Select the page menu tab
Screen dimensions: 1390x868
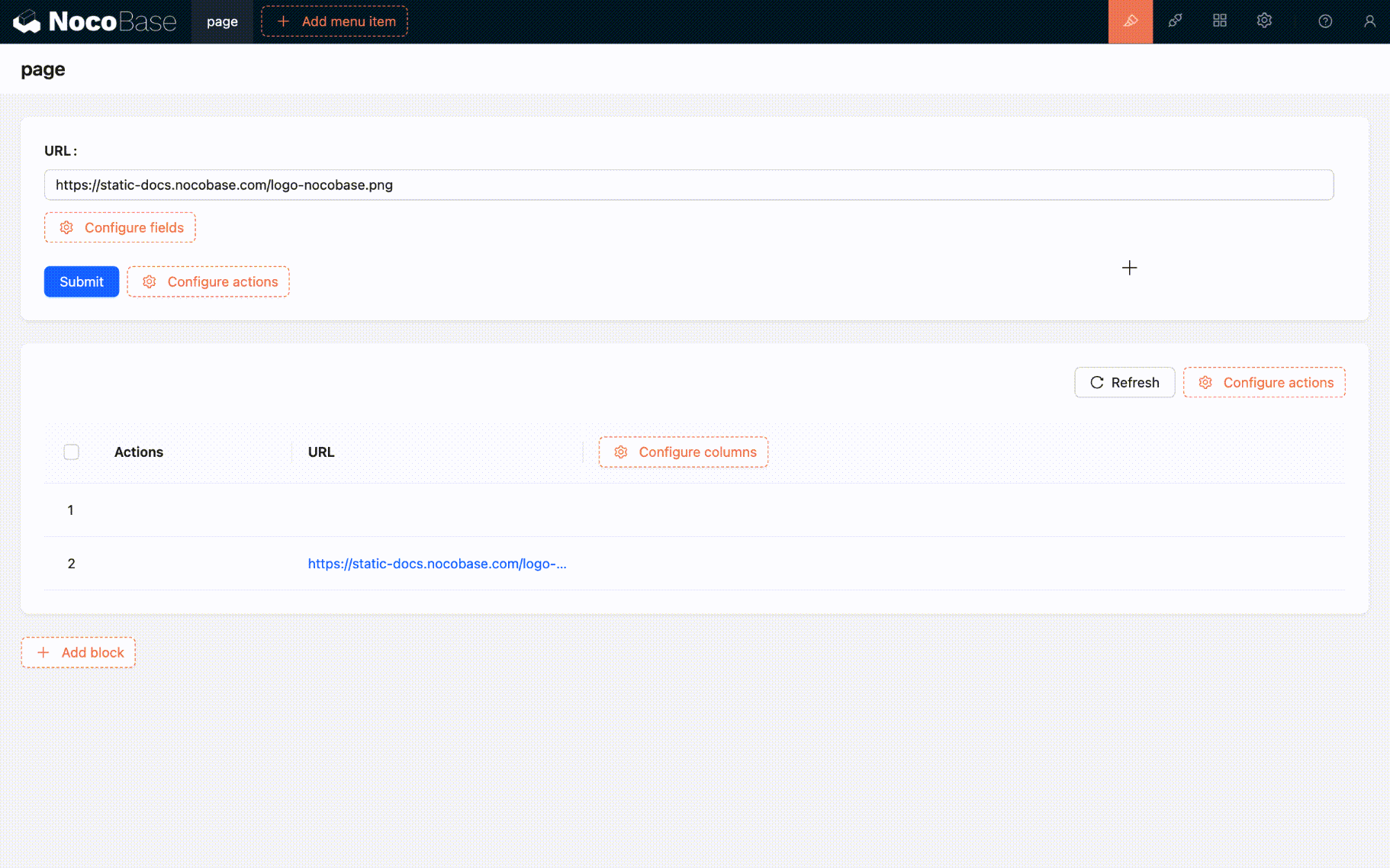(x=222, y=21)
